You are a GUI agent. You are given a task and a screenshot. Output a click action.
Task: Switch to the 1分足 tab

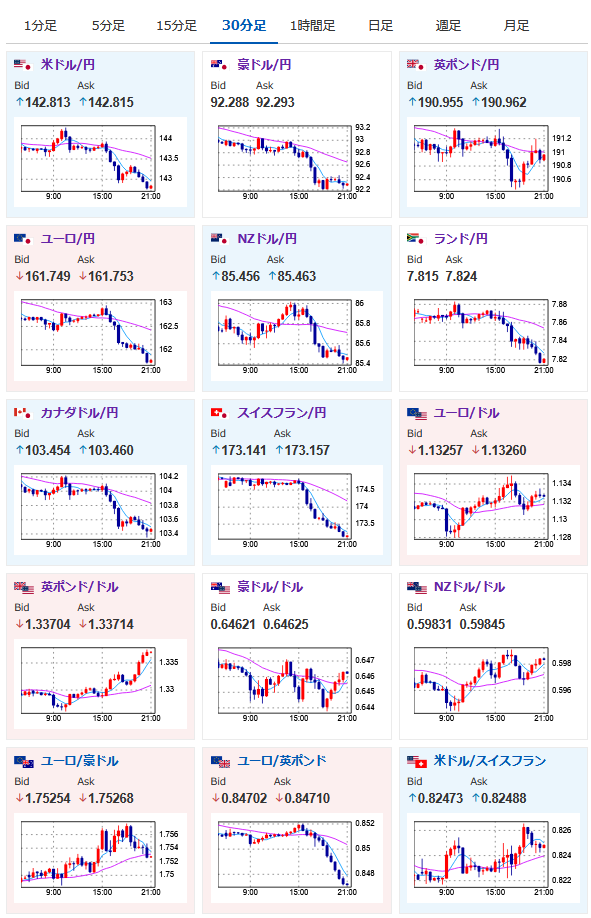[40, 26]
